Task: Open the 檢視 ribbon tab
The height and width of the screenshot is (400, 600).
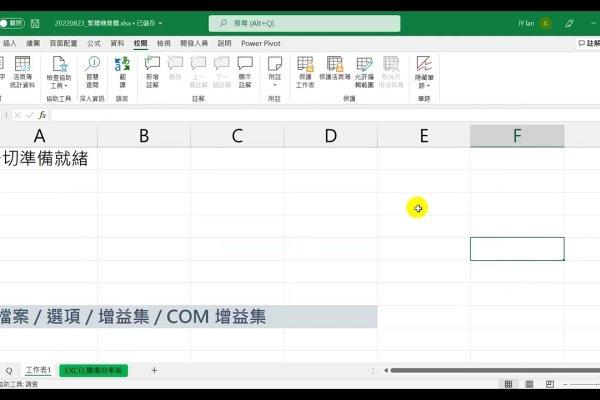Action: [164, 43]
